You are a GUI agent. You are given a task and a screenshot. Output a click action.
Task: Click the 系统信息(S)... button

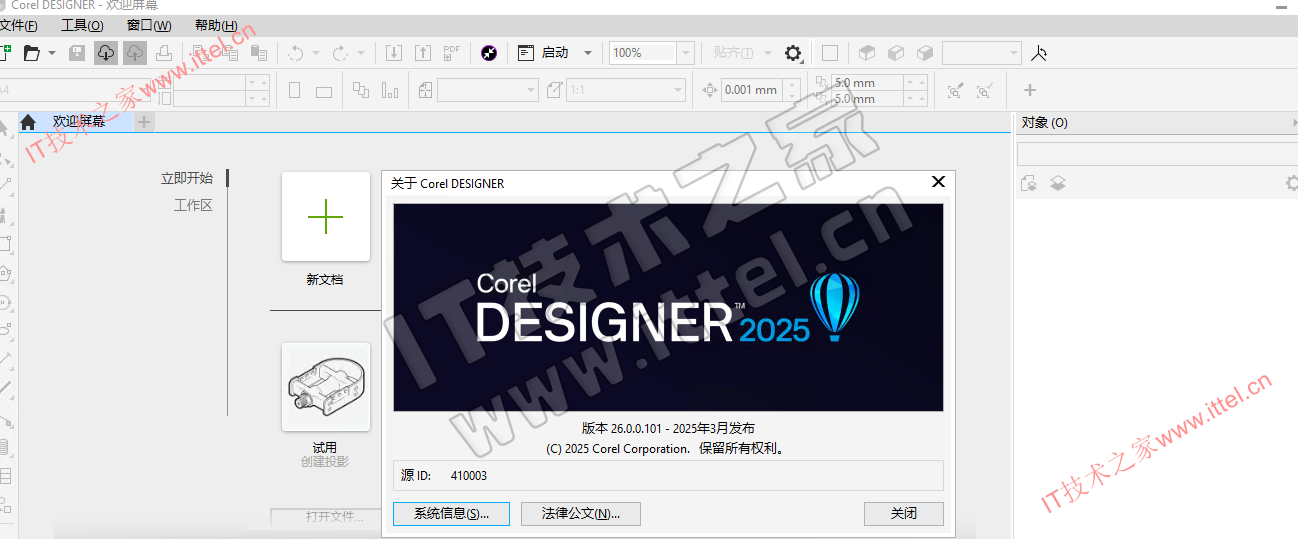[451, 513]
